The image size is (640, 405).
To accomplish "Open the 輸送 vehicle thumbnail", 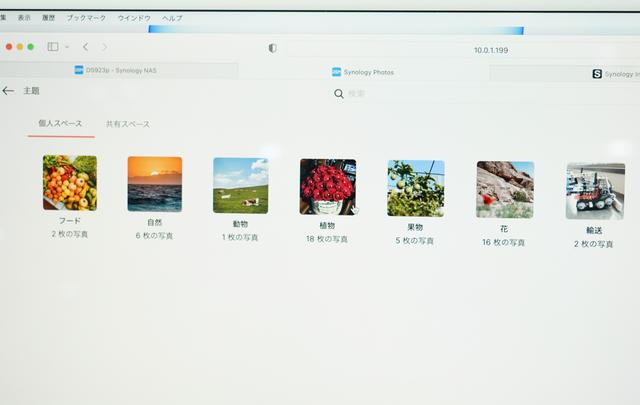I will click(x=596, y=191).
